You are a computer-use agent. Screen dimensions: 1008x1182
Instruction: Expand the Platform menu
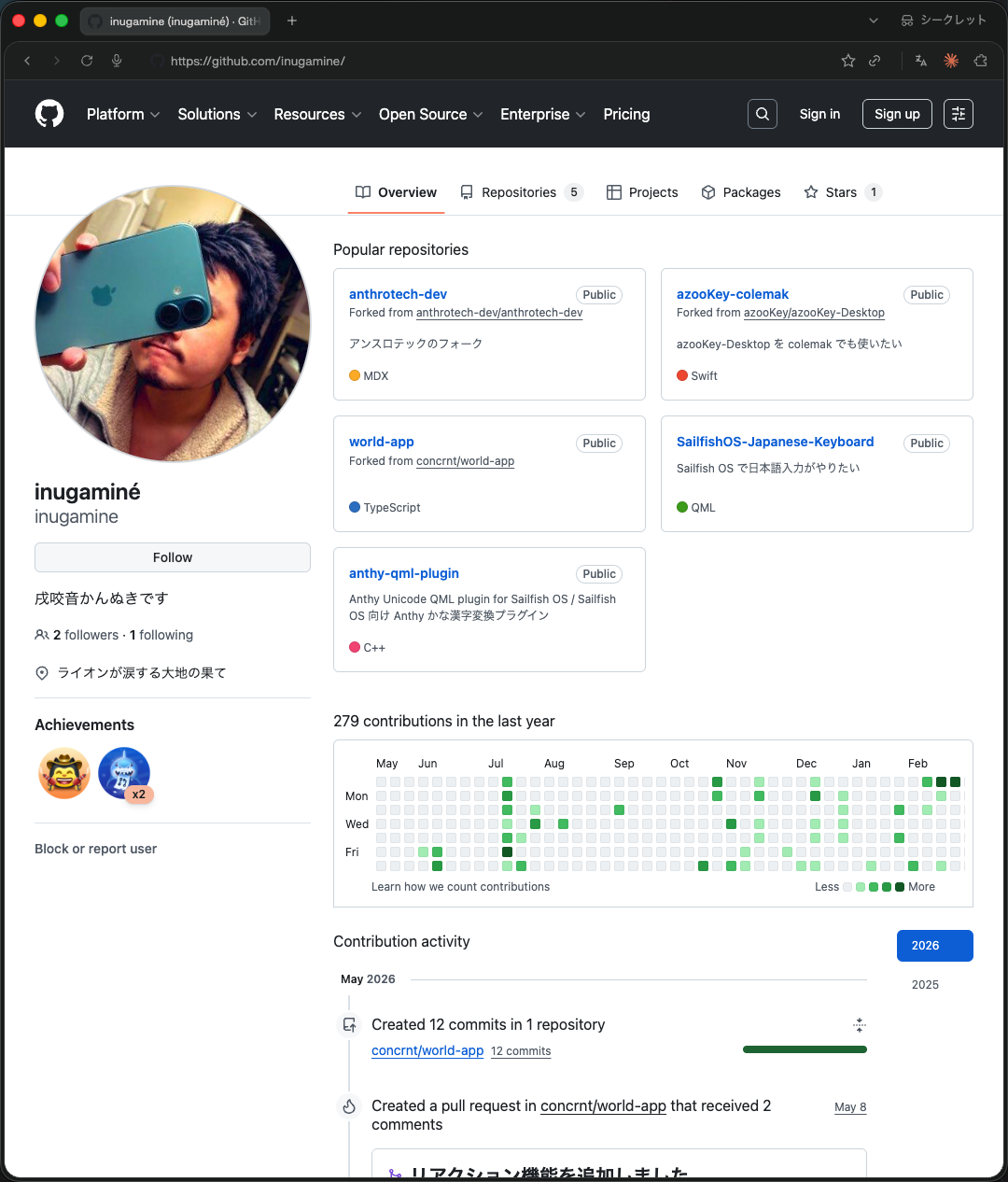123,114
